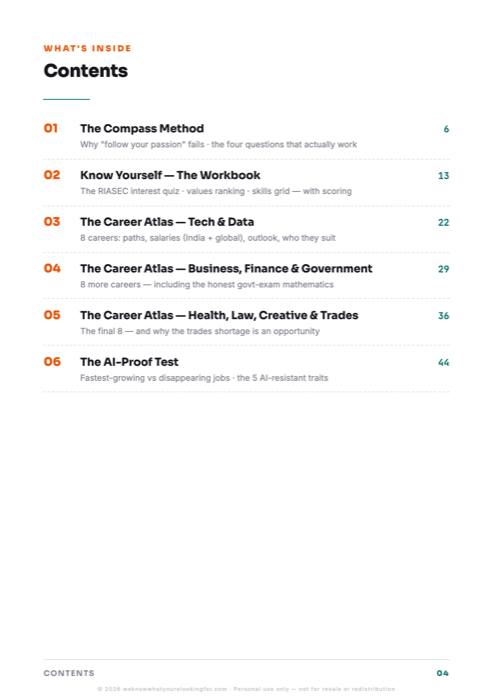Image resolution: width=493 pixels, height=700 pixels.
Task: Click page number 36 in contents list
Action: point(443,316)
